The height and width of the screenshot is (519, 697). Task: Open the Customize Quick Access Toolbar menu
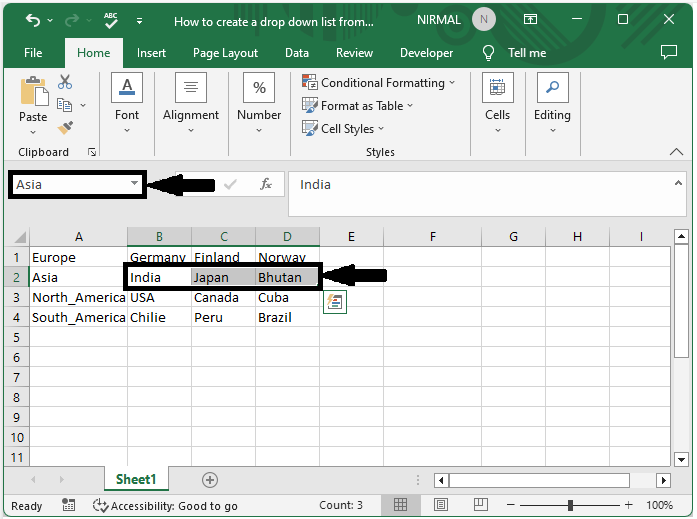coord(140,20)
